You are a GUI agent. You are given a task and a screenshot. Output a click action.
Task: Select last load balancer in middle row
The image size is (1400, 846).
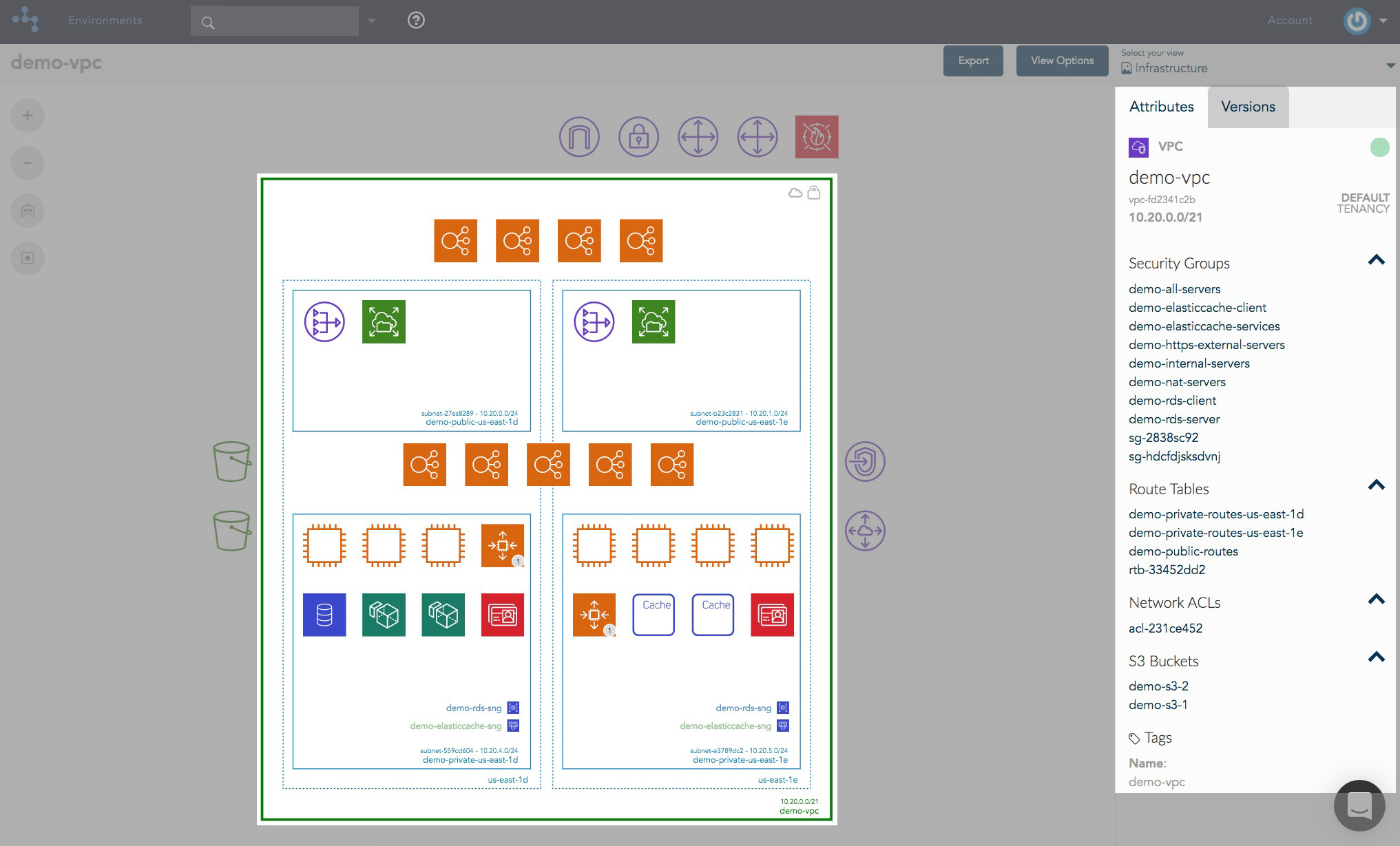click(672, 465)
